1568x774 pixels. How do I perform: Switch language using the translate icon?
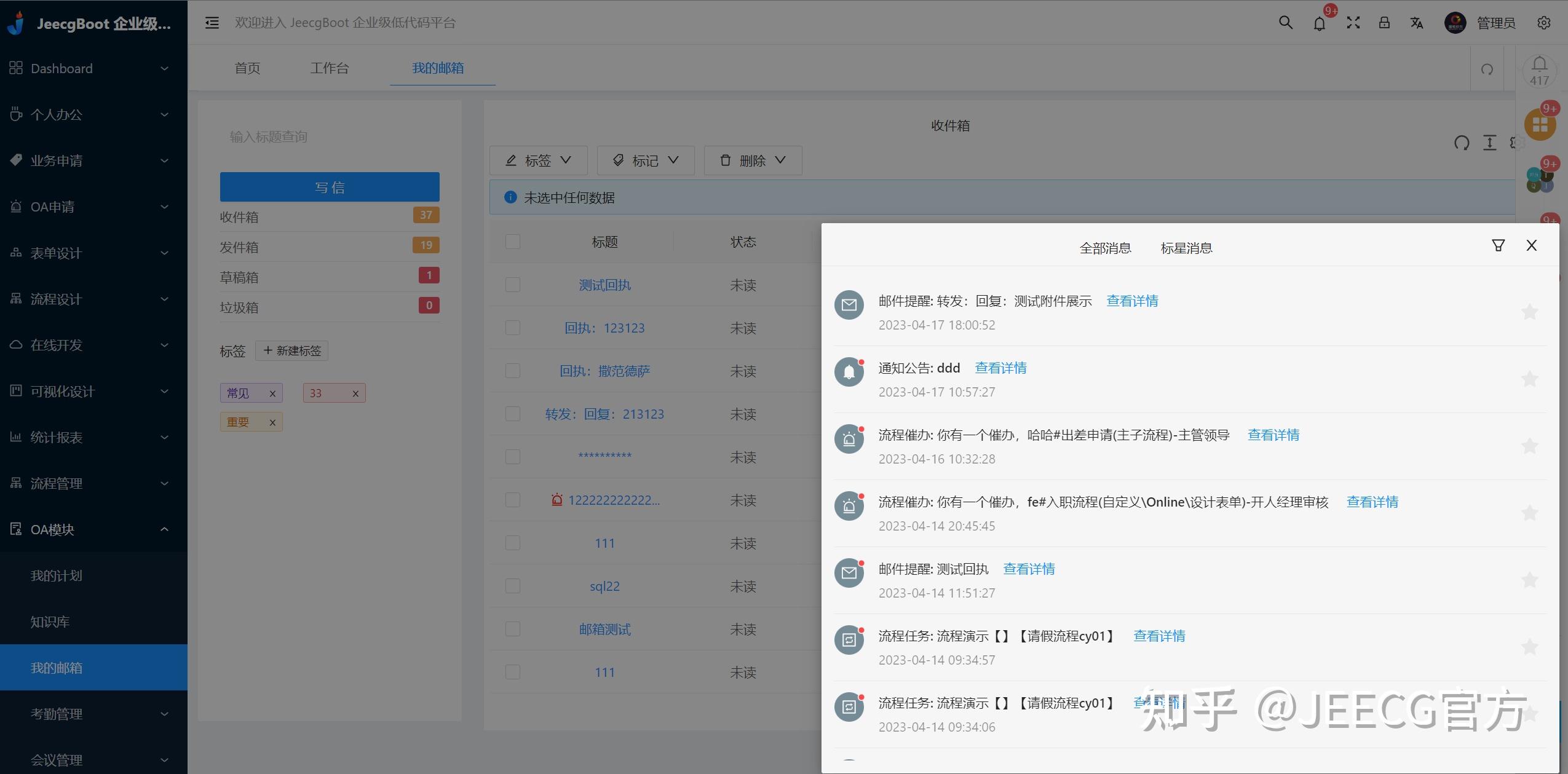tap(1416, 22)
